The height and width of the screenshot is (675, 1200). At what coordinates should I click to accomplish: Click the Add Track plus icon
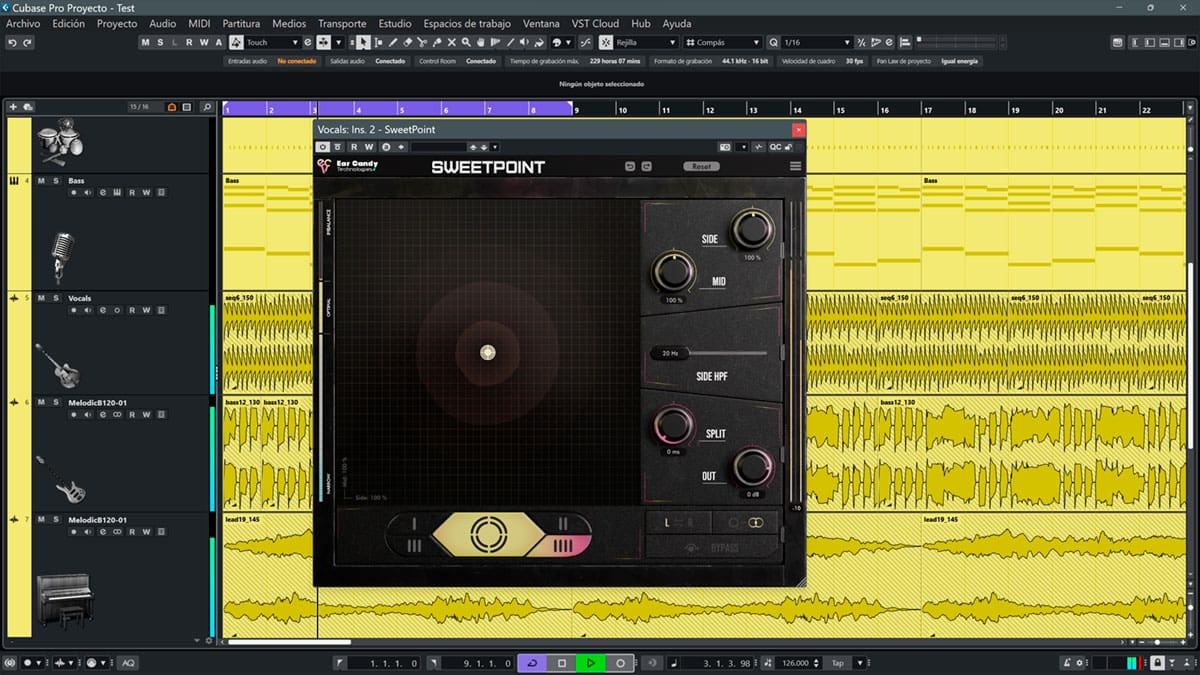(x=13, y=107)
